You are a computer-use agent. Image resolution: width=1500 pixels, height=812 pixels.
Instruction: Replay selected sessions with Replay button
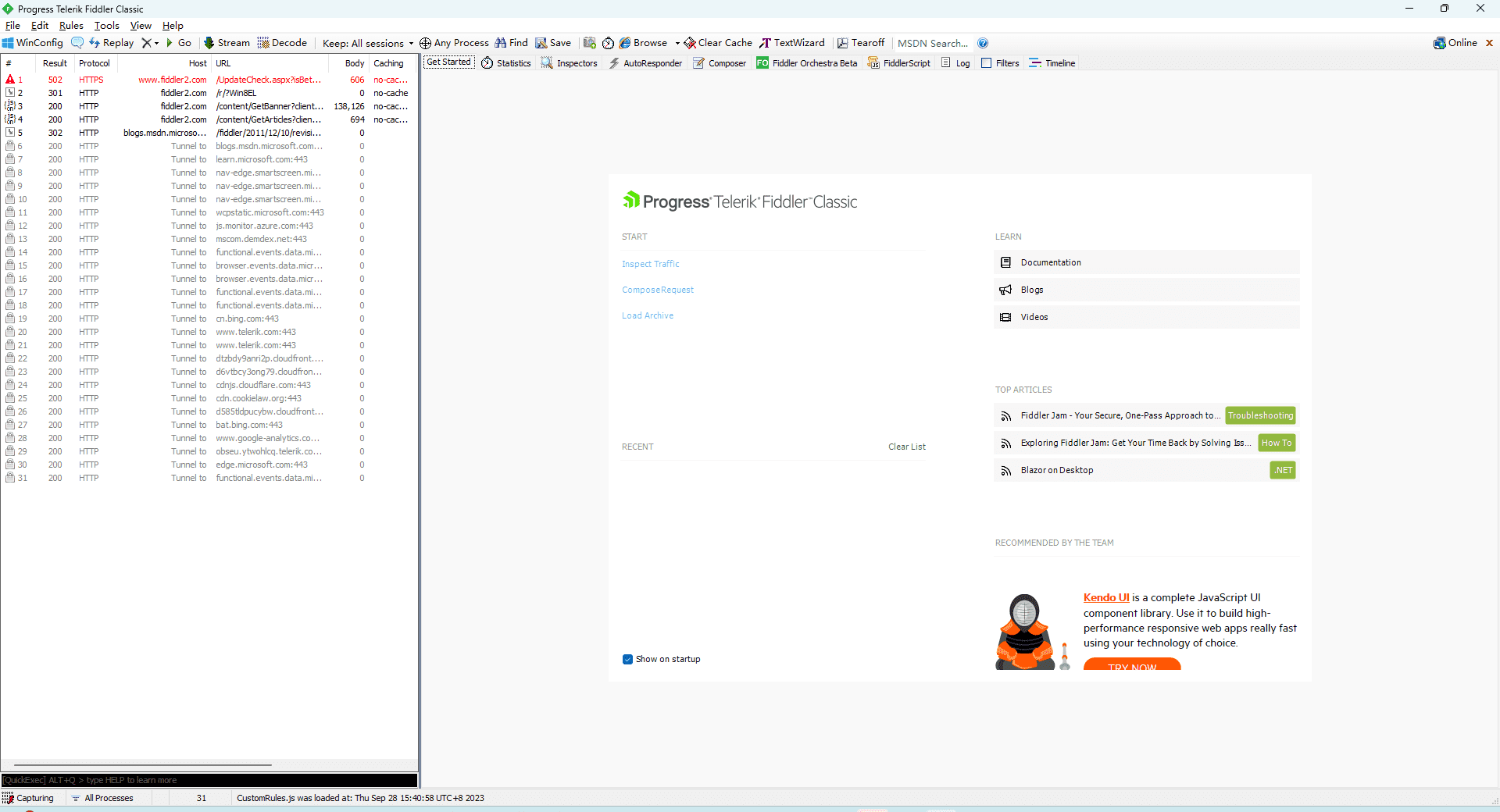112,43
